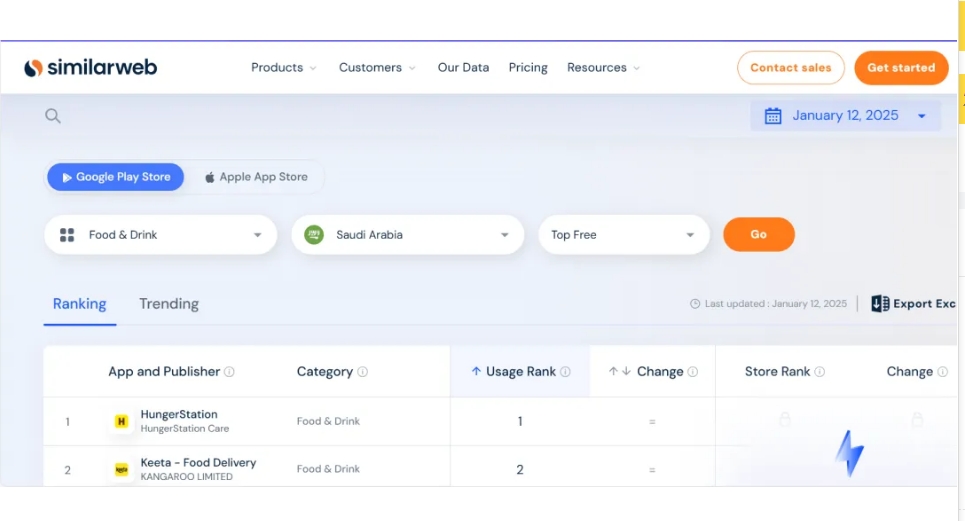Switch to the Trending tab
Image resolution: width=965 pixels, height=521 pixels.
point(169,304)
